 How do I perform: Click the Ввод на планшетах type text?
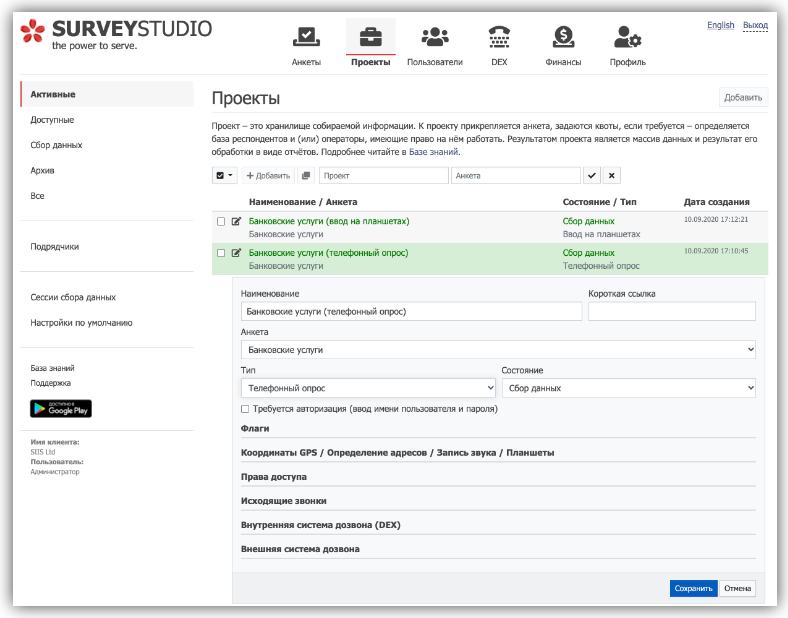(601, 234)
